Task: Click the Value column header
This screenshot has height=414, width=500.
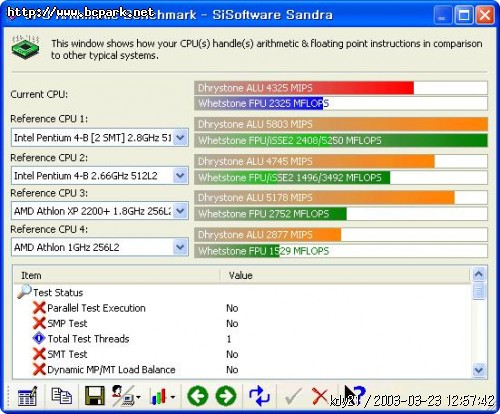Action: pyautogui.click(x=345, y=275)
